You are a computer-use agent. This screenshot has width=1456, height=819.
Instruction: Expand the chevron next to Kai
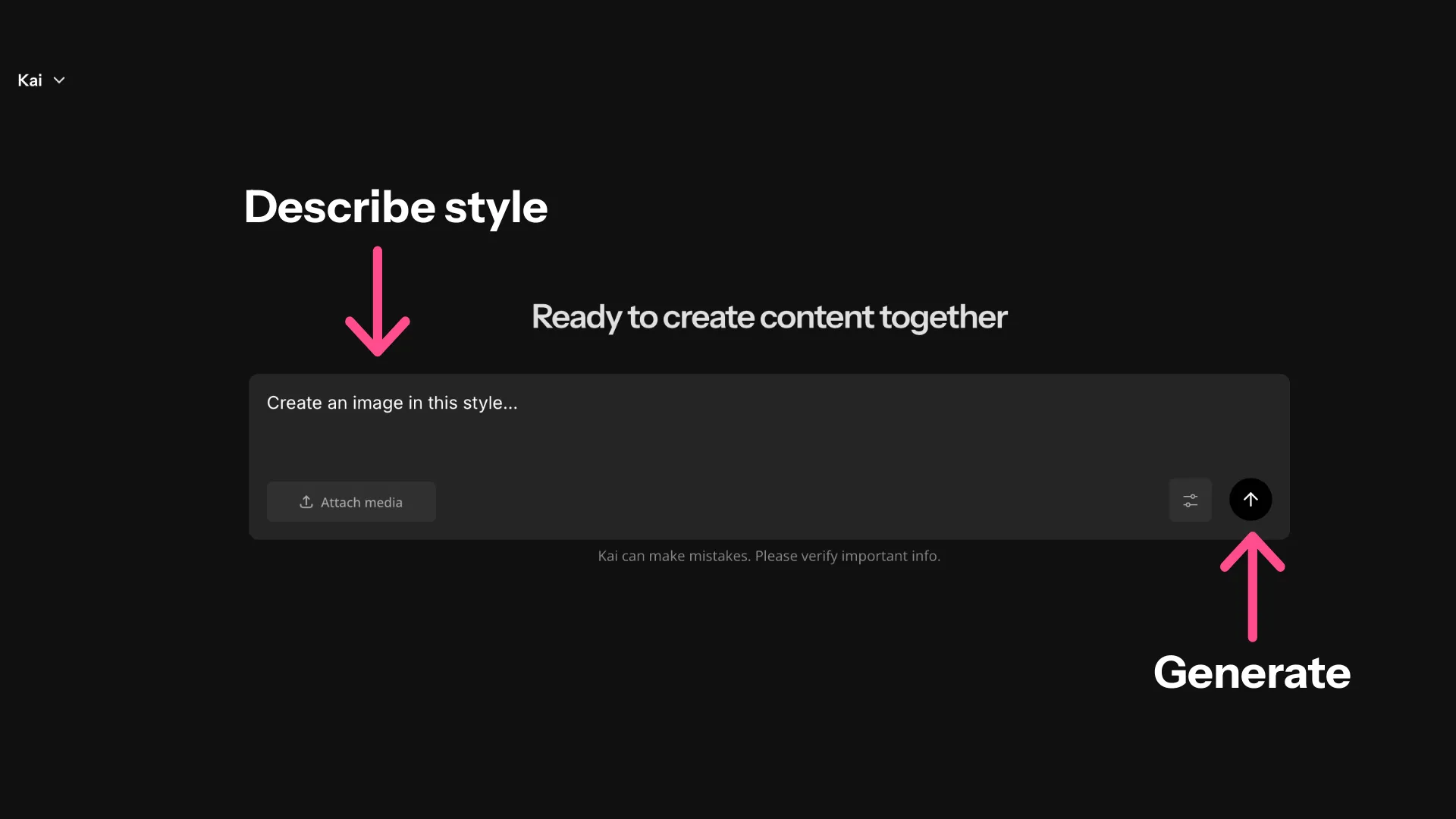(59, 80)
